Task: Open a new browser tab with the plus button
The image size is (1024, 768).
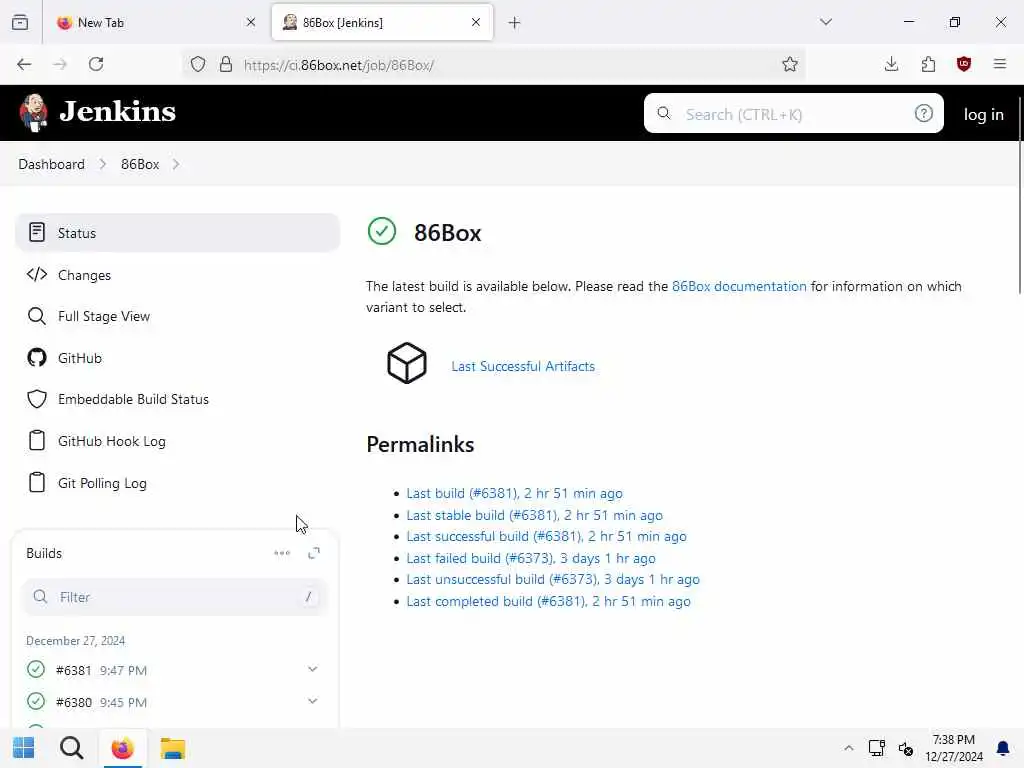Action: (515, 23)
